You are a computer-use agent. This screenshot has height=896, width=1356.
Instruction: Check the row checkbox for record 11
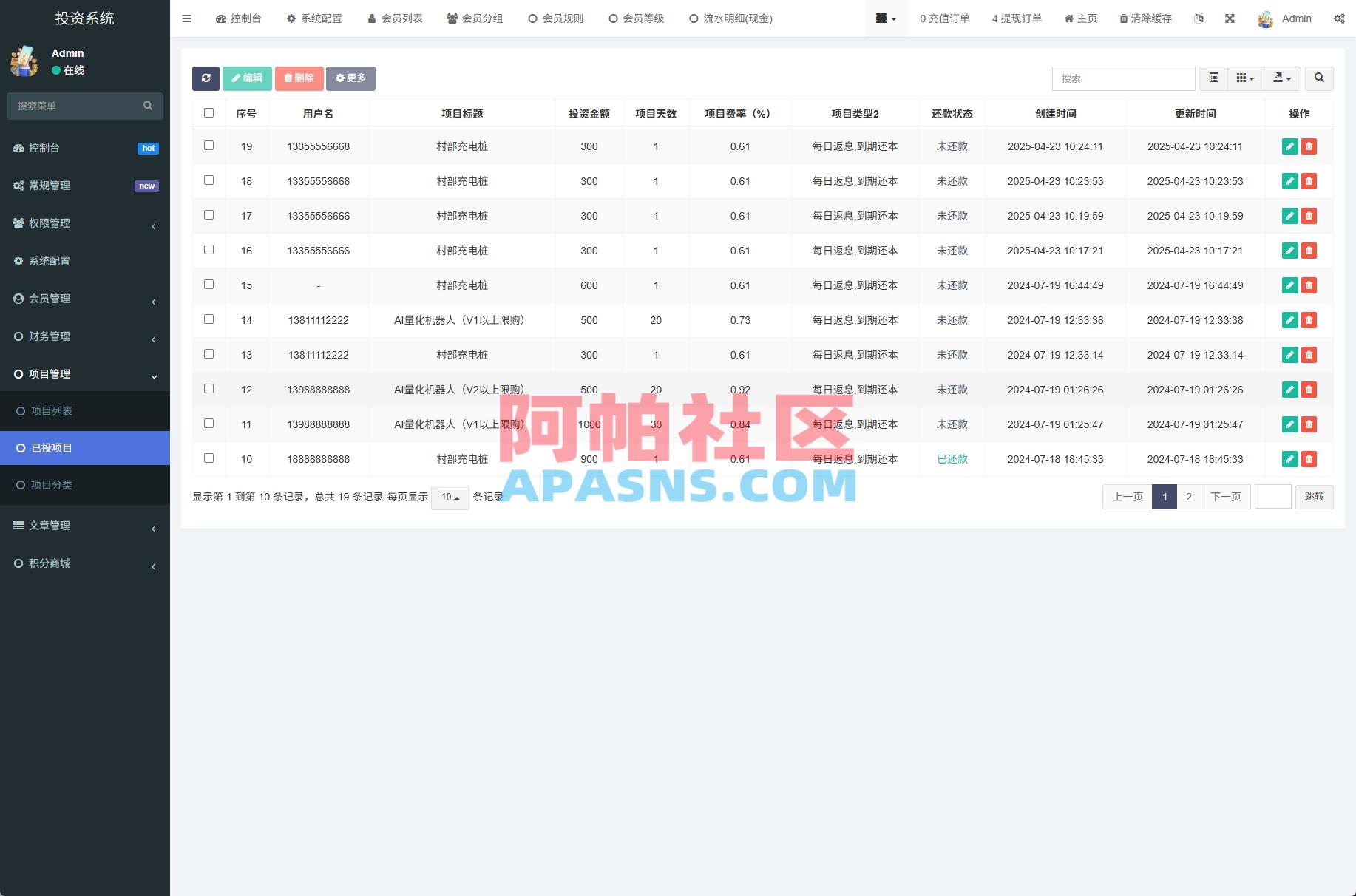pyautogui.click(x=209, y=424)
